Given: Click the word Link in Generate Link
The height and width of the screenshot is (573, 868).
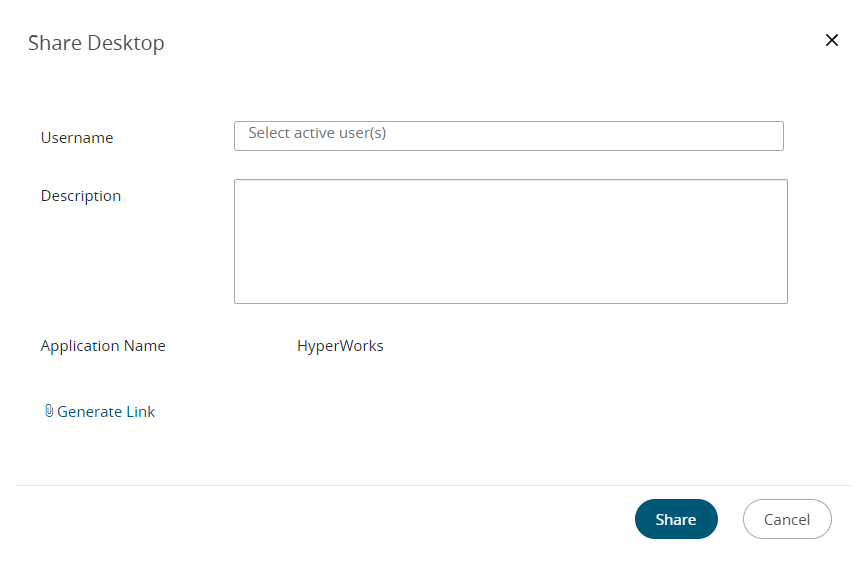Looking at the screenshot, I should [141, 412].
